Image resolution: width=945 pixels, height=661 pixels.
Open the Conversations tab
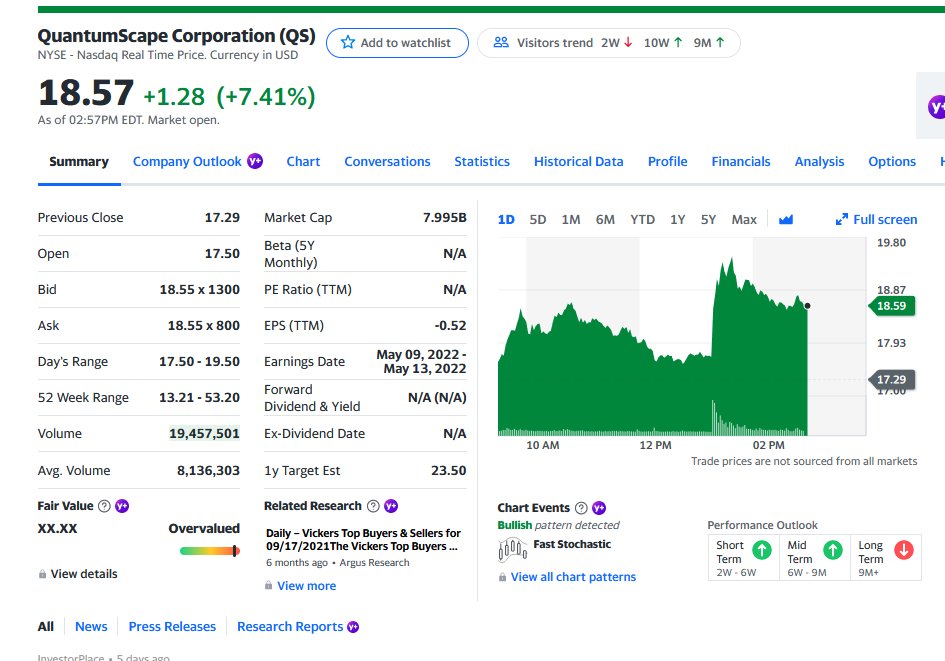click(x=387, y=161)
